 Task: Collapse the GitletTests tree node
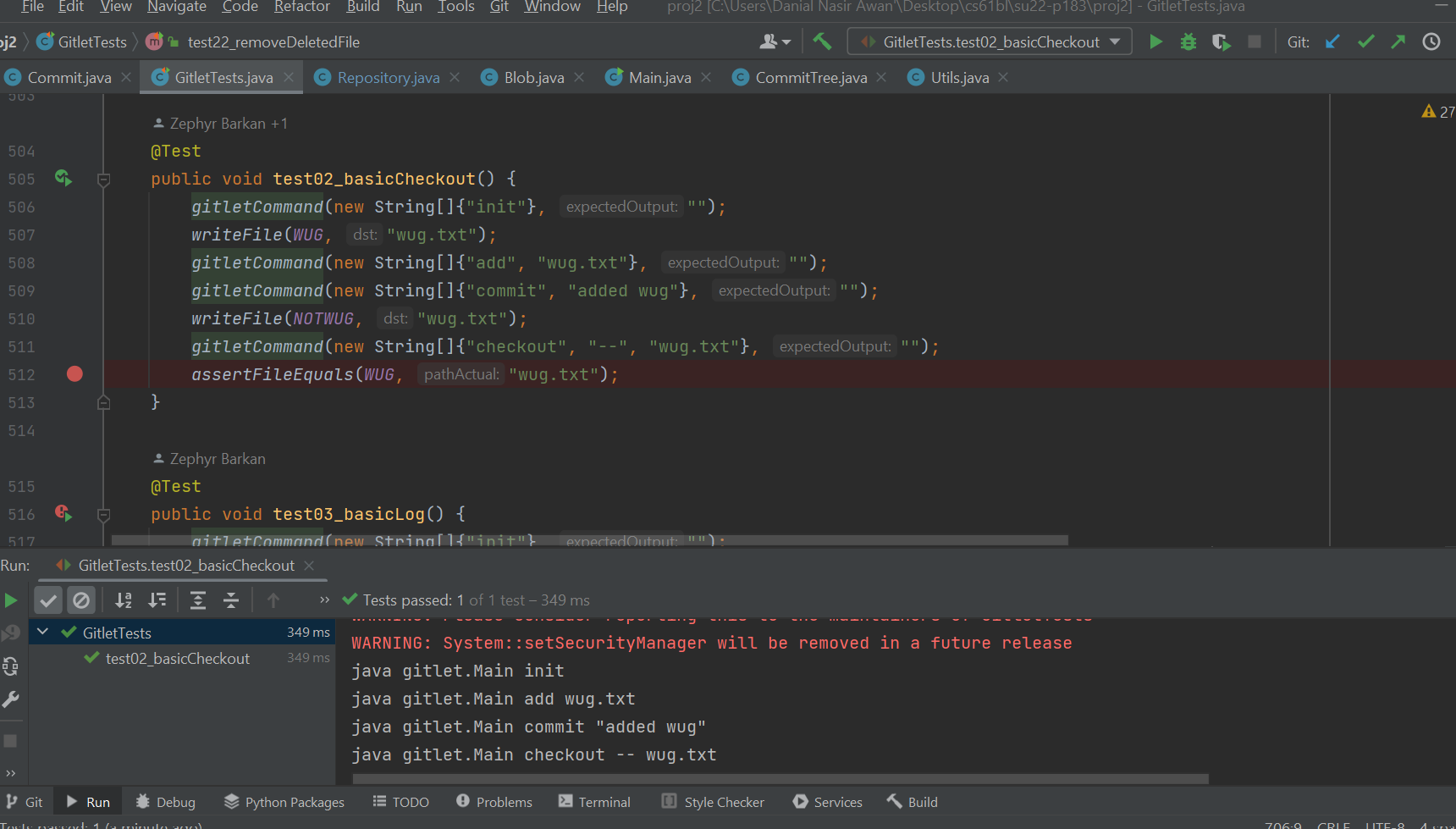point(43,633)
